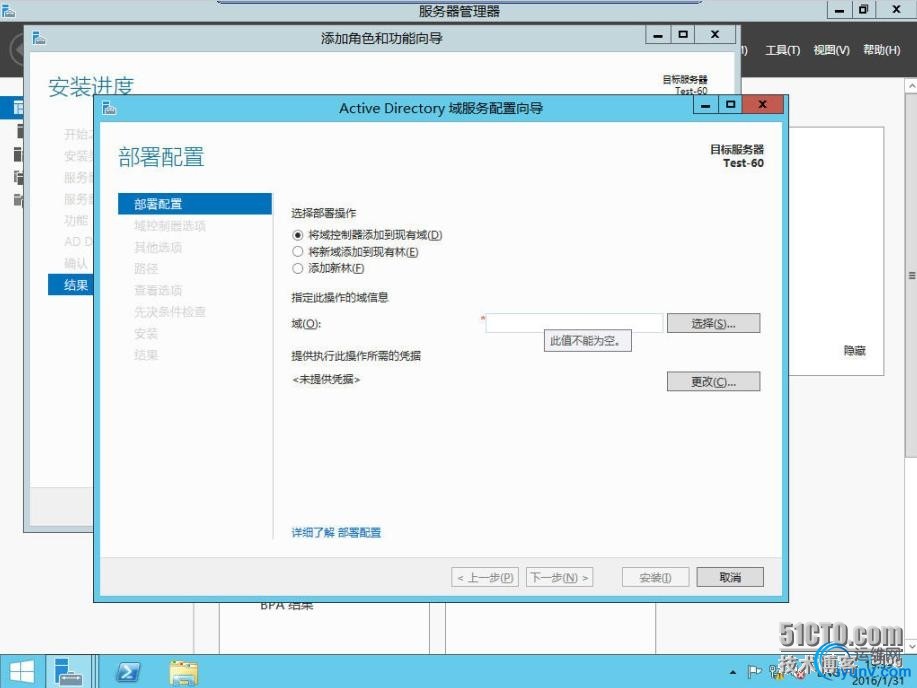Open the 详细了解 部署配置 link

click(x=336, y=532)
